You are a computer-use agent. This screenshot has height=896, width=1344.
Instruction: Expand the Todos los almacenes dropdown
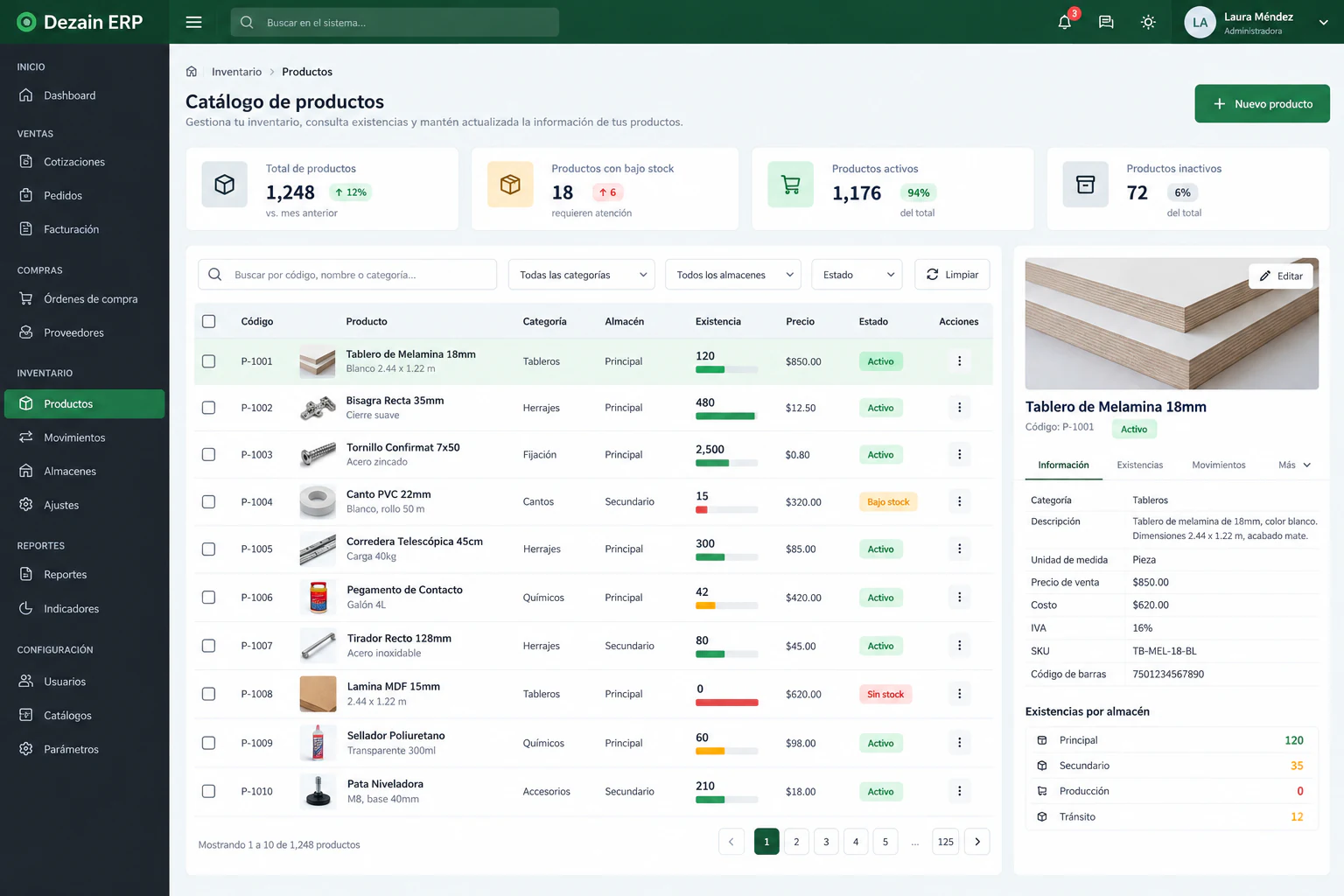pyautogui.click(x=733, y=275)
